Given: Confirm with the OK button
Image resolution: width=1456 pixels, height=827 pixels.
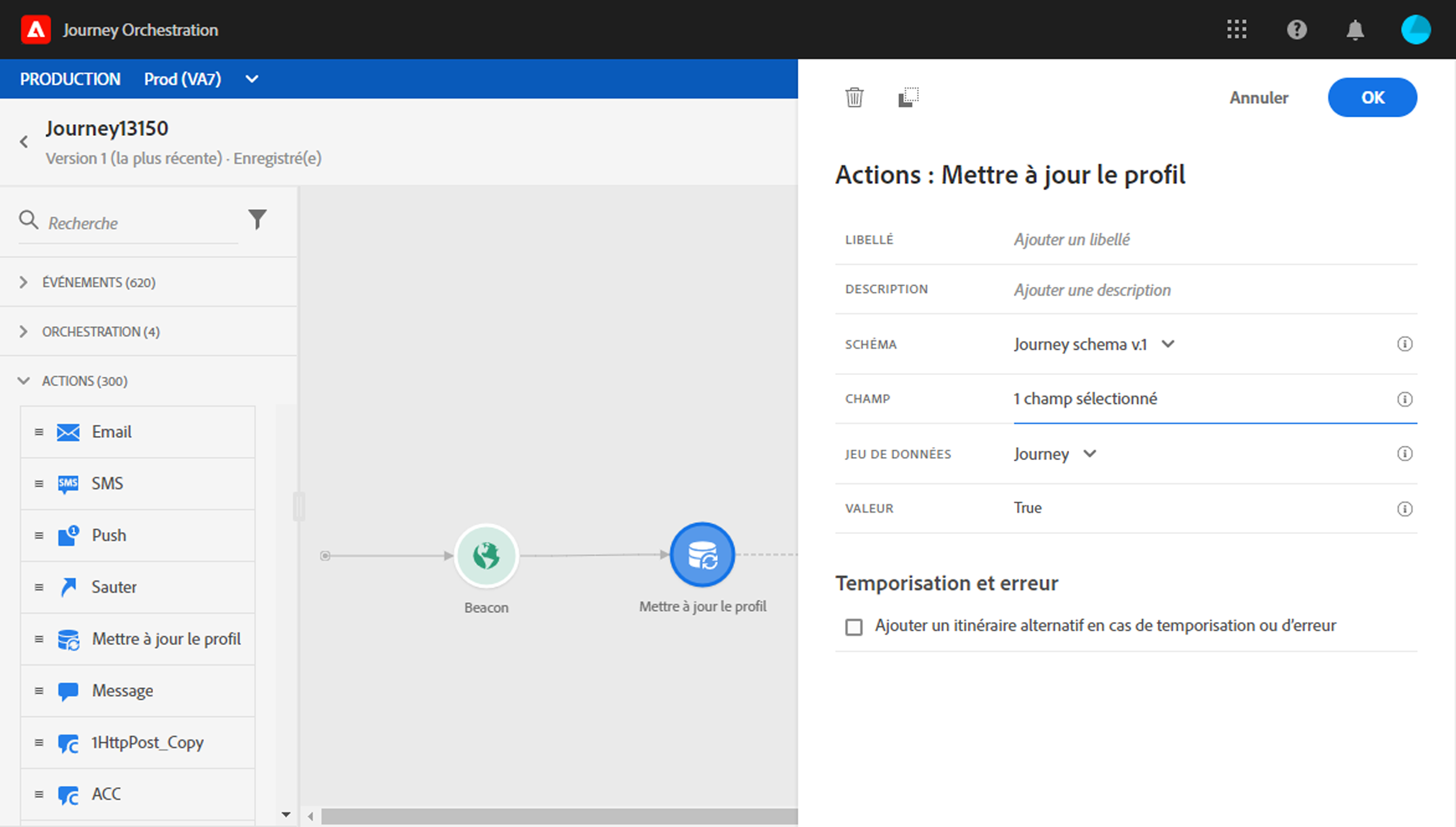Looking at the screenshot, I should tap(1372, 97).
